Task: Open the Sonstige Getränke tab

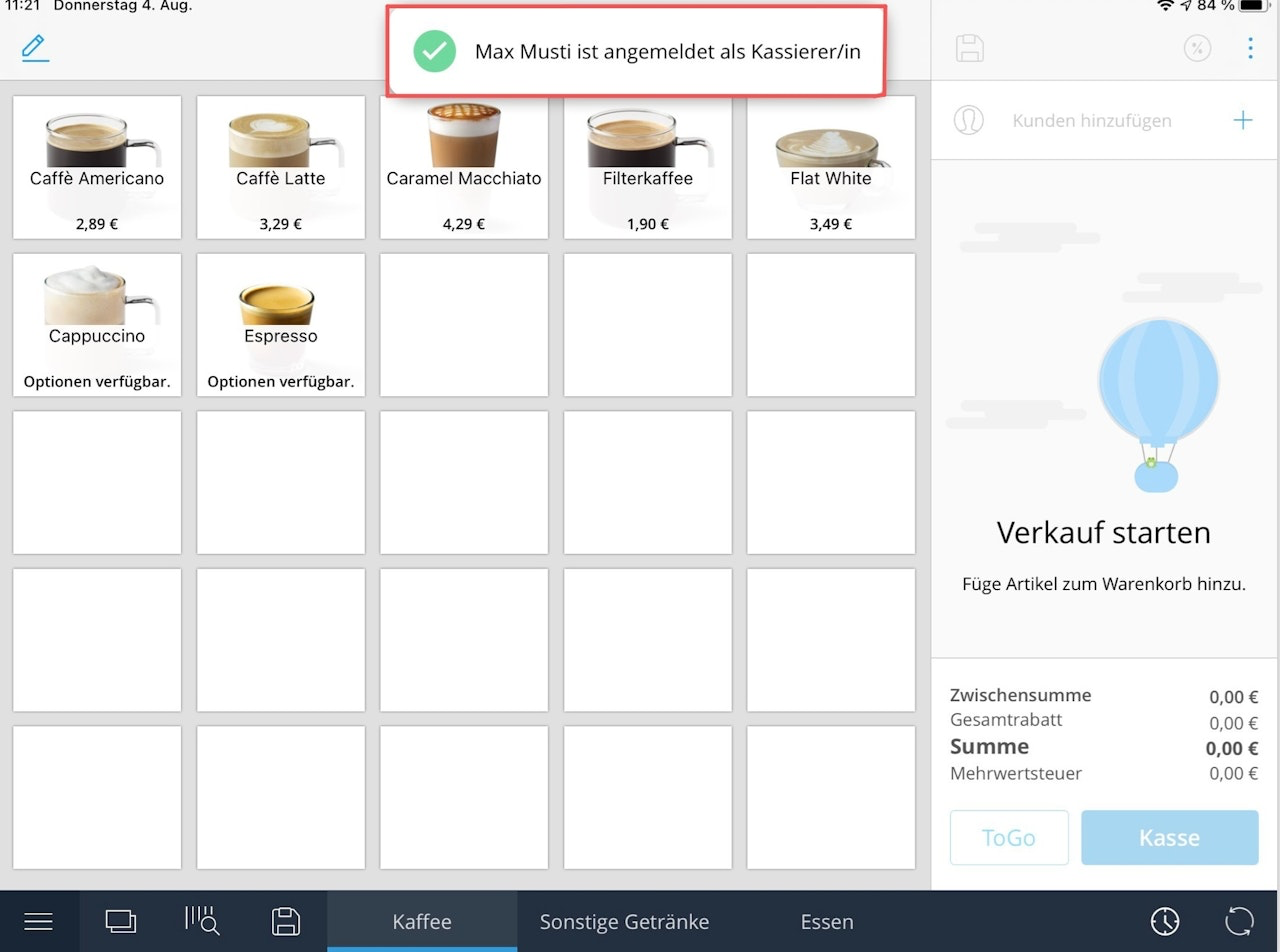Action: pyautogui.click(x=624, y=921)
